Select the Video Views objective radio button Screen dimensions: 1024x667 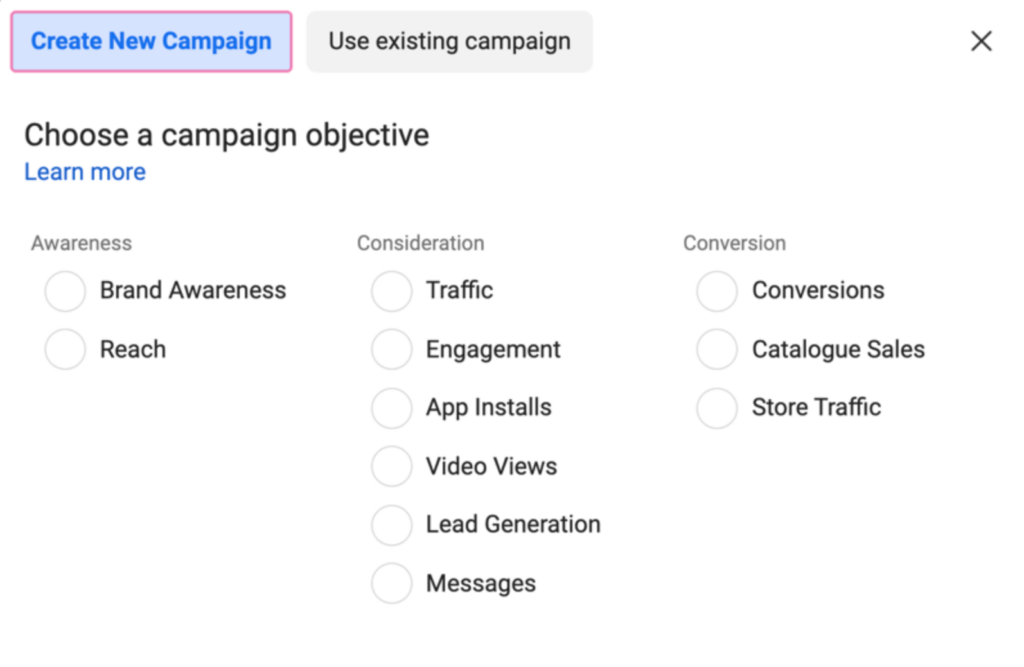coord(391,466)
